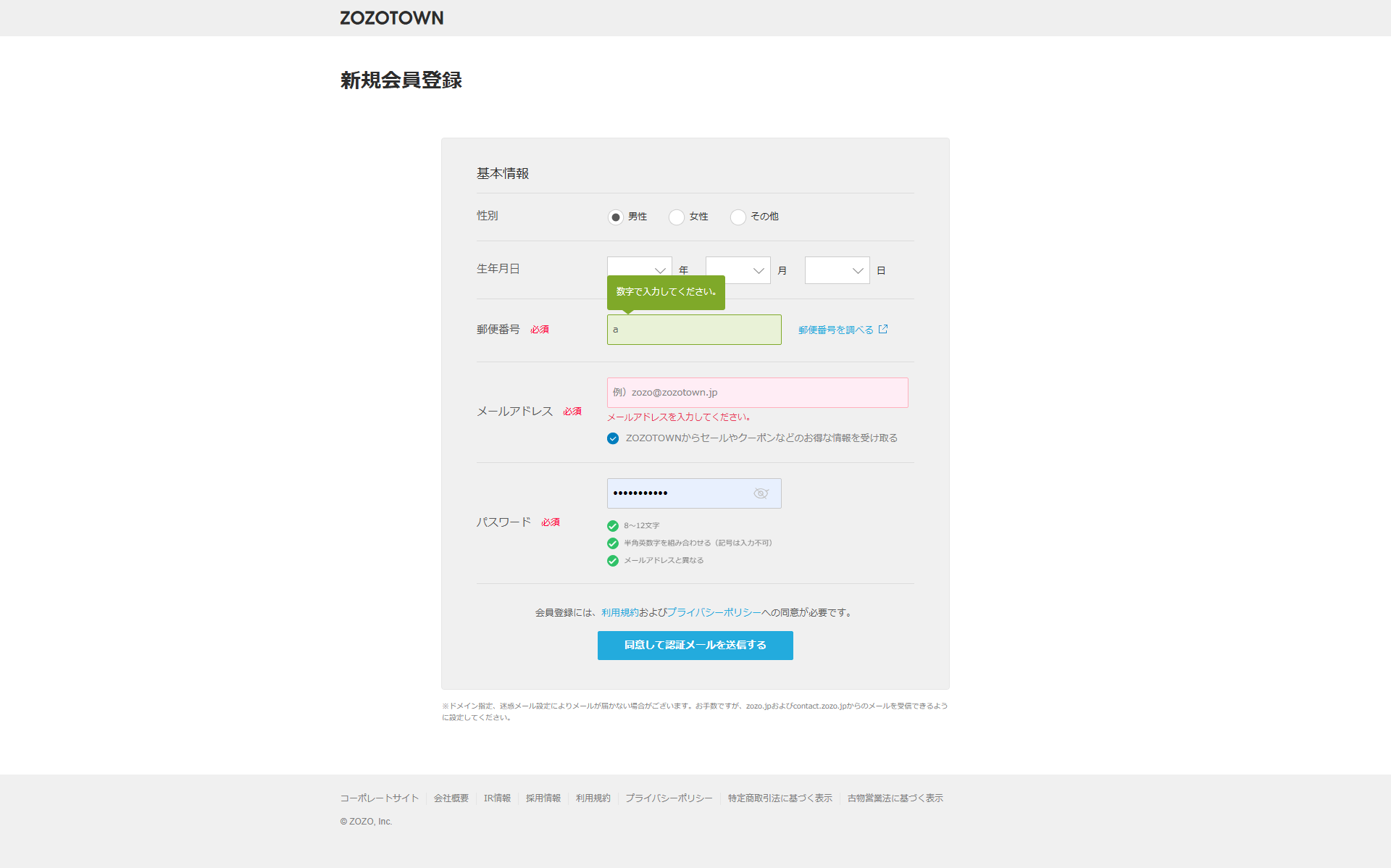Open the 利用規約 link in consent text

point(620,612)
